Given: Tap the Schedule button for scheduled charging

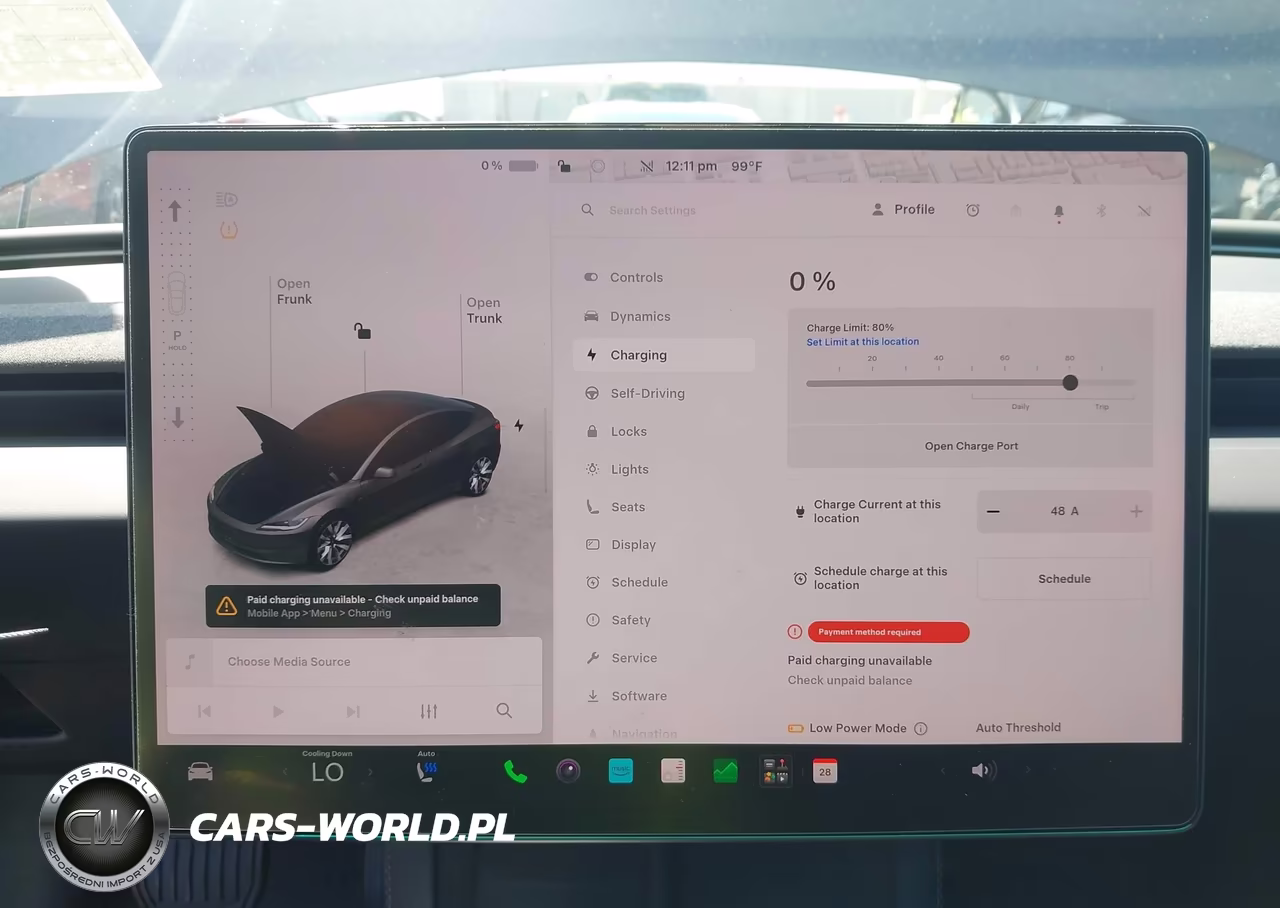Looking at the screenshot, I should (x=1064, y=579).
